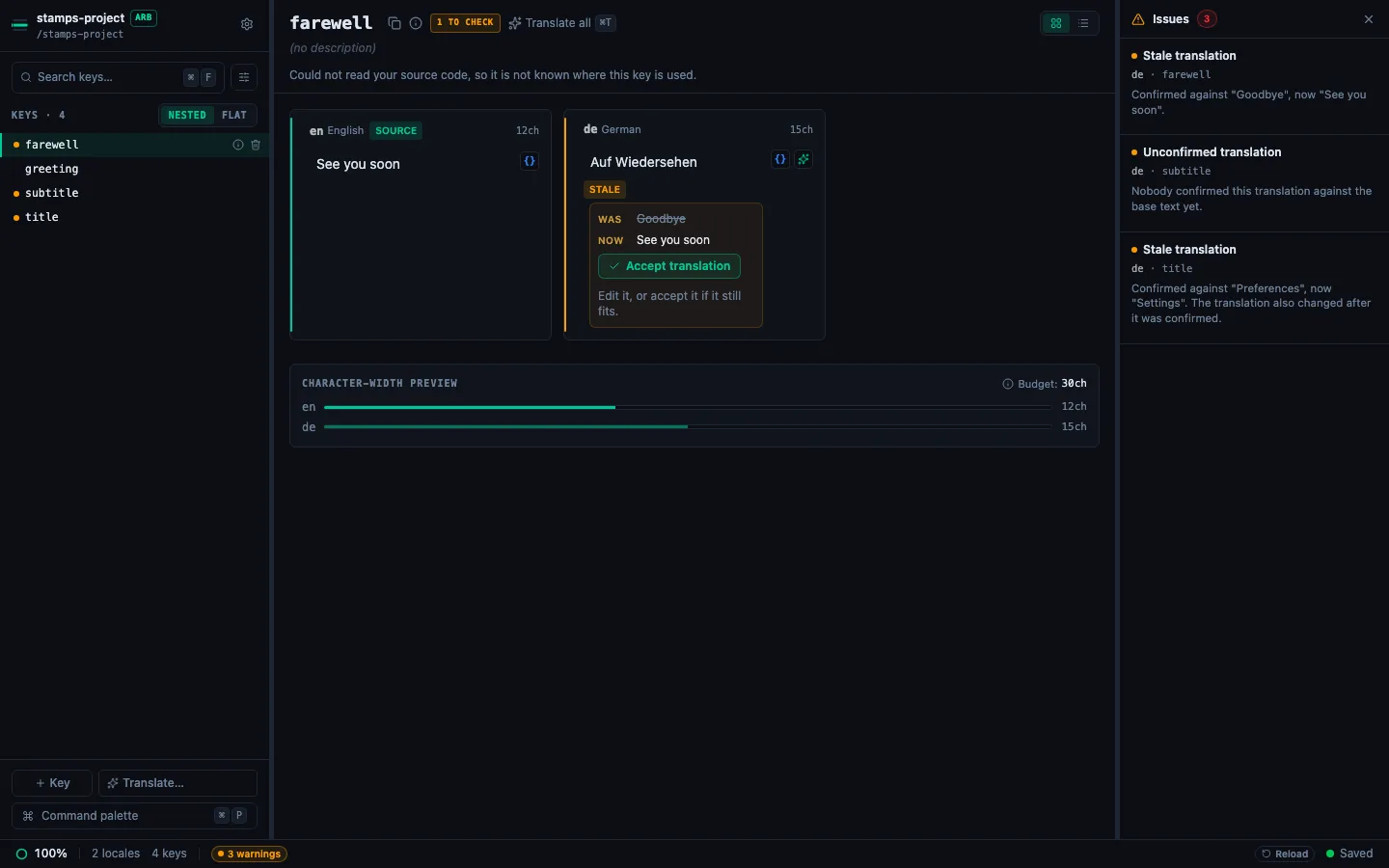Image resolution: width=1389 pixels, height=868 pixels.
Task: Click the 100% completion indicator
Action: [x=41, y=854]
